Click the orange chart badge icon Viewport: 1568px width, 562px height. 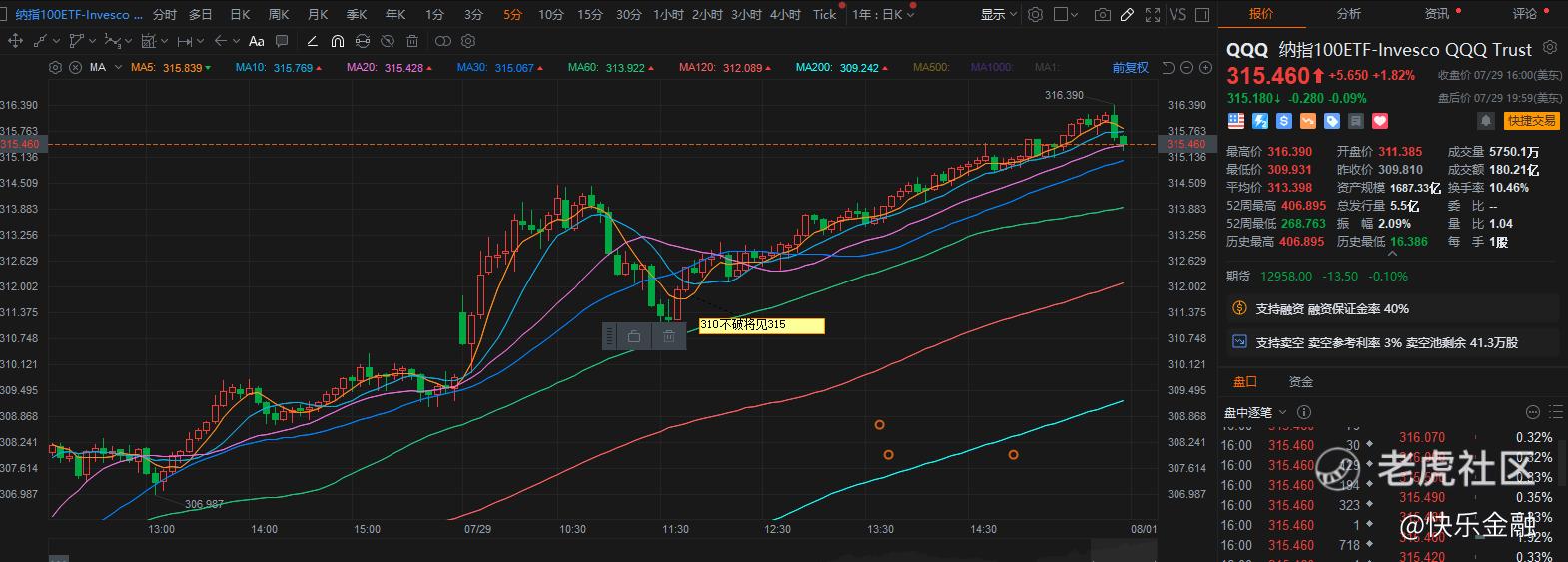click(x=1308, y=121)
